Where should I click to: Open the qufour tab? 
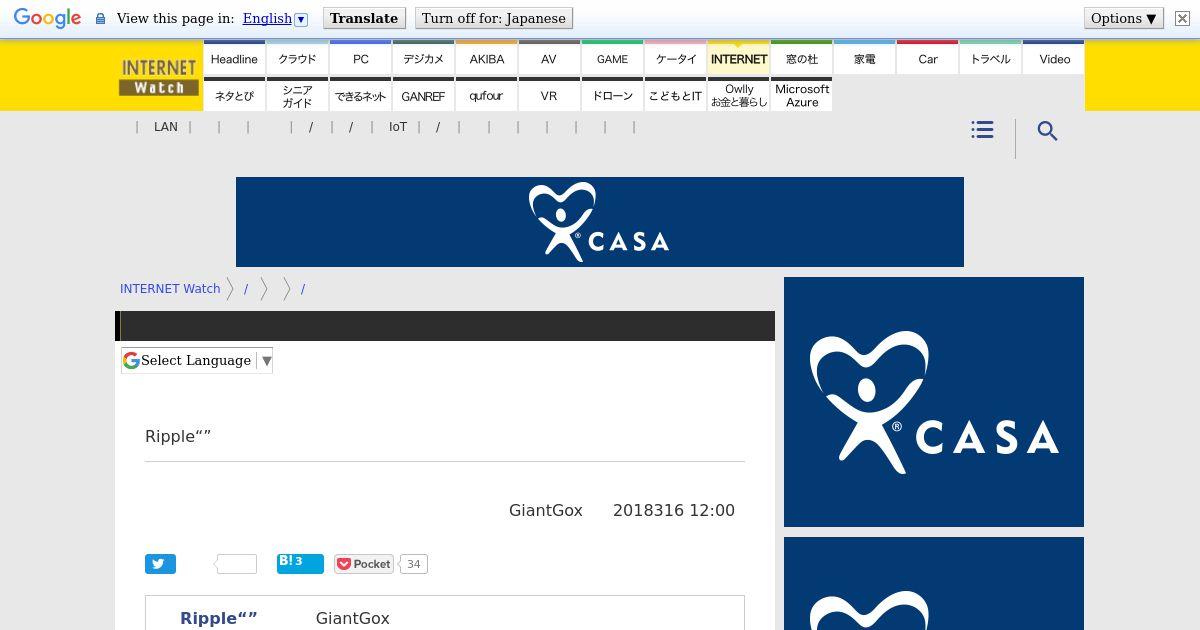click(486, 95)
